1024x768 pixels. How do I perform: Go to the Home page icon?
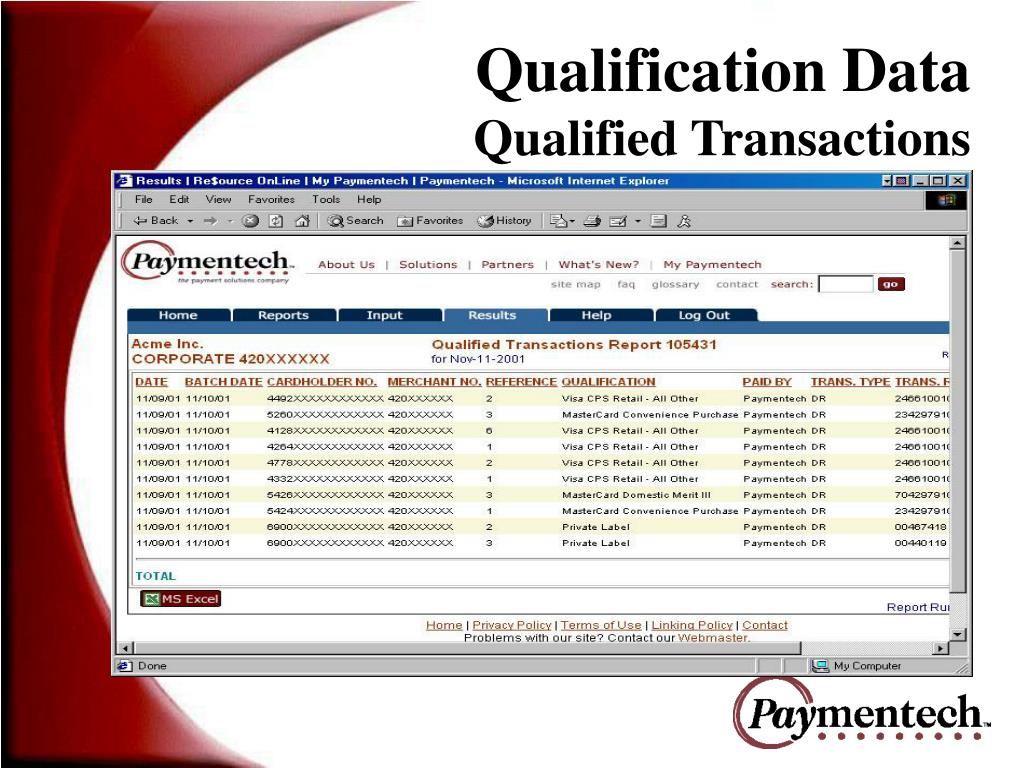click(302, 221)
